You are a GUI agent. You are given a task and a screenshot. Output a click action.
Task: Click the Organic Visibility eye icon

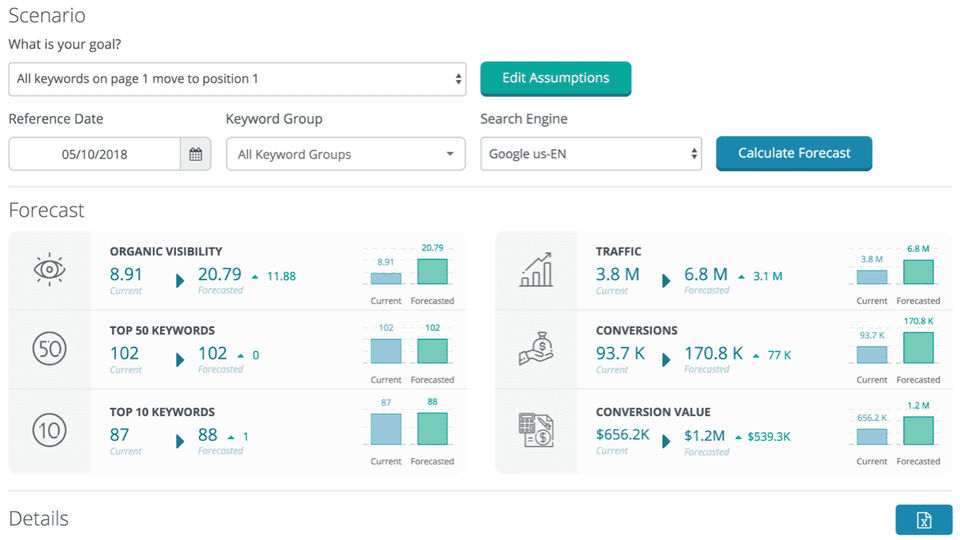coord(49,270)
